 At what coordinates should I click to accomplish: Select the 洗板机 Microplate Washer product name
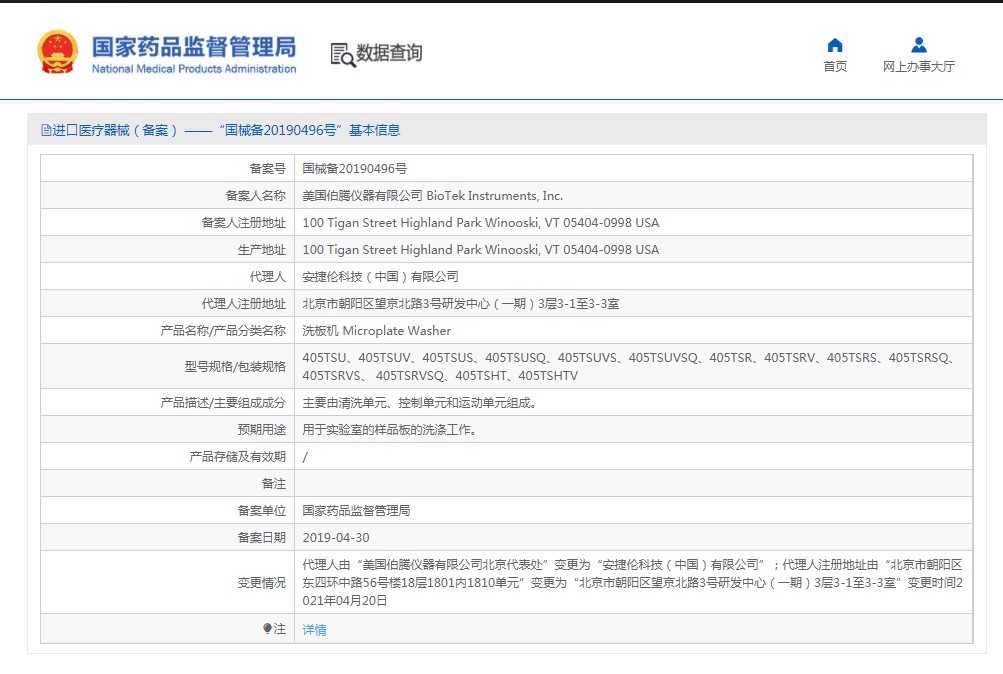(x=376, y=331)
